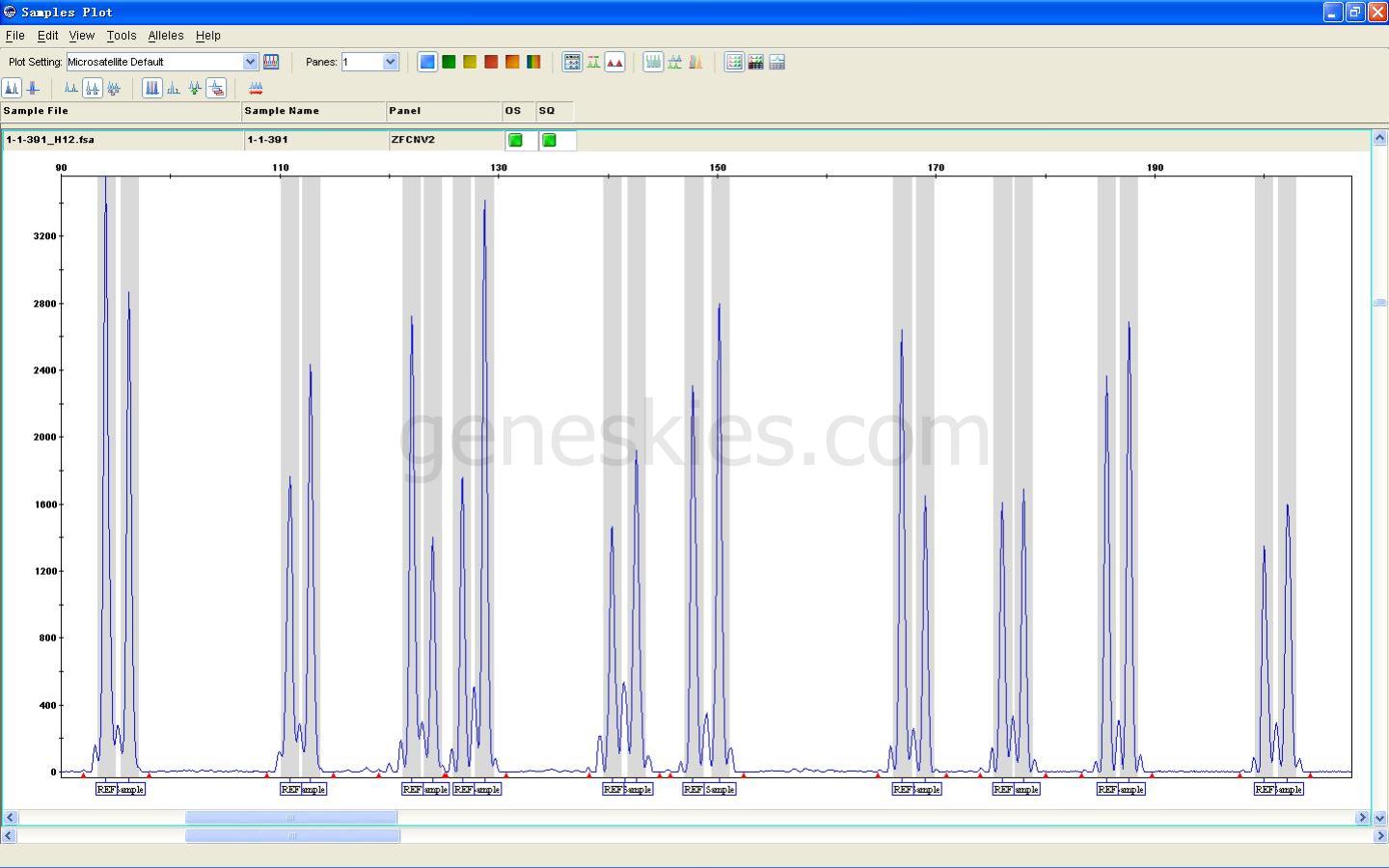
Task: Toggle the green dye channel
Action: 449,62
